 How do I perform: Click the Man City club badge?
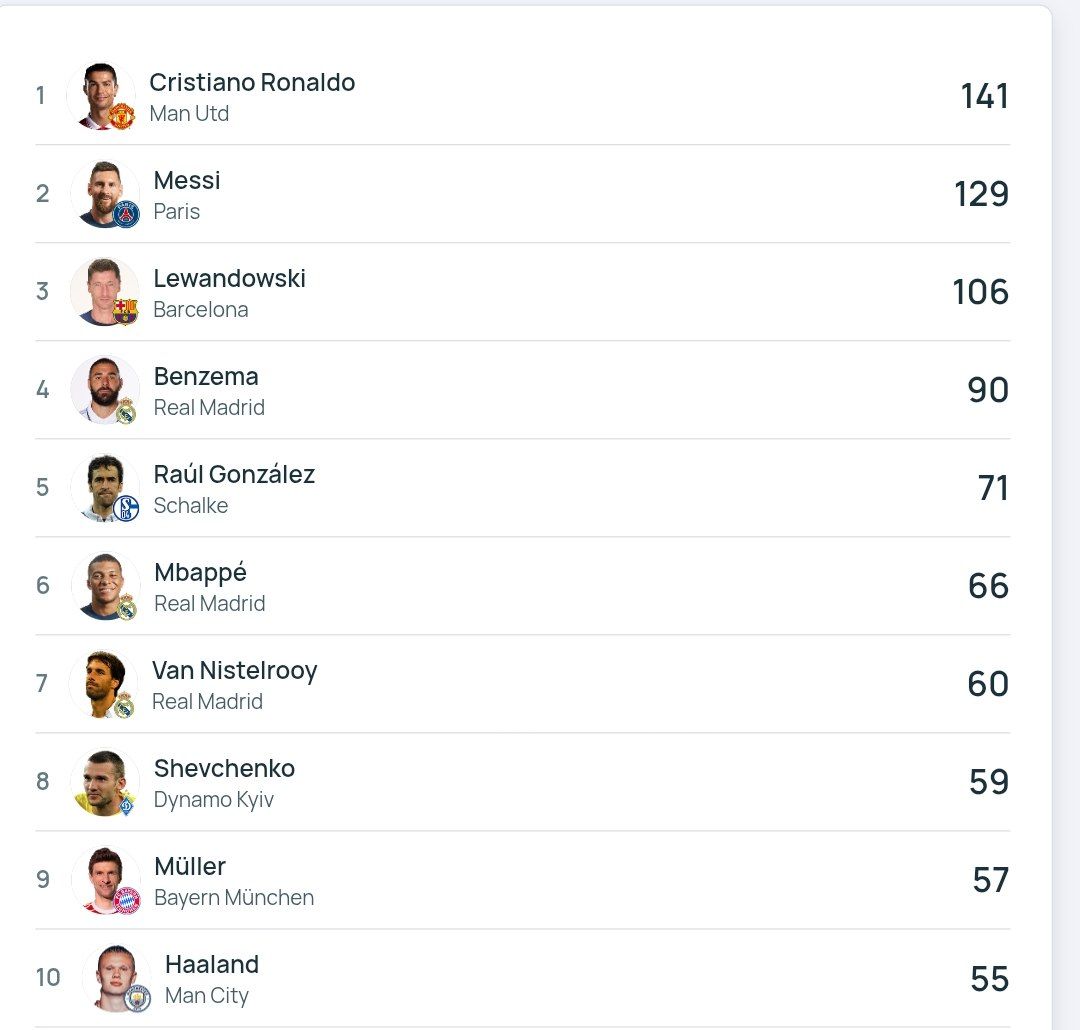tap(137, 998)
